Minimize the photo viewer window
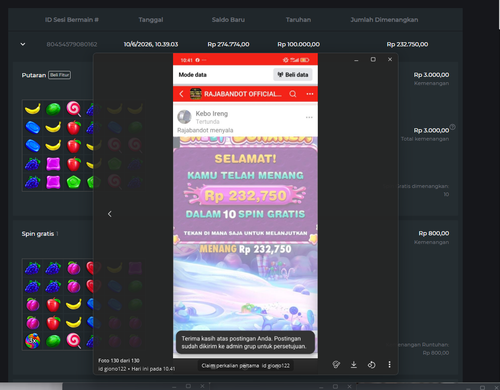 (356, 60)
